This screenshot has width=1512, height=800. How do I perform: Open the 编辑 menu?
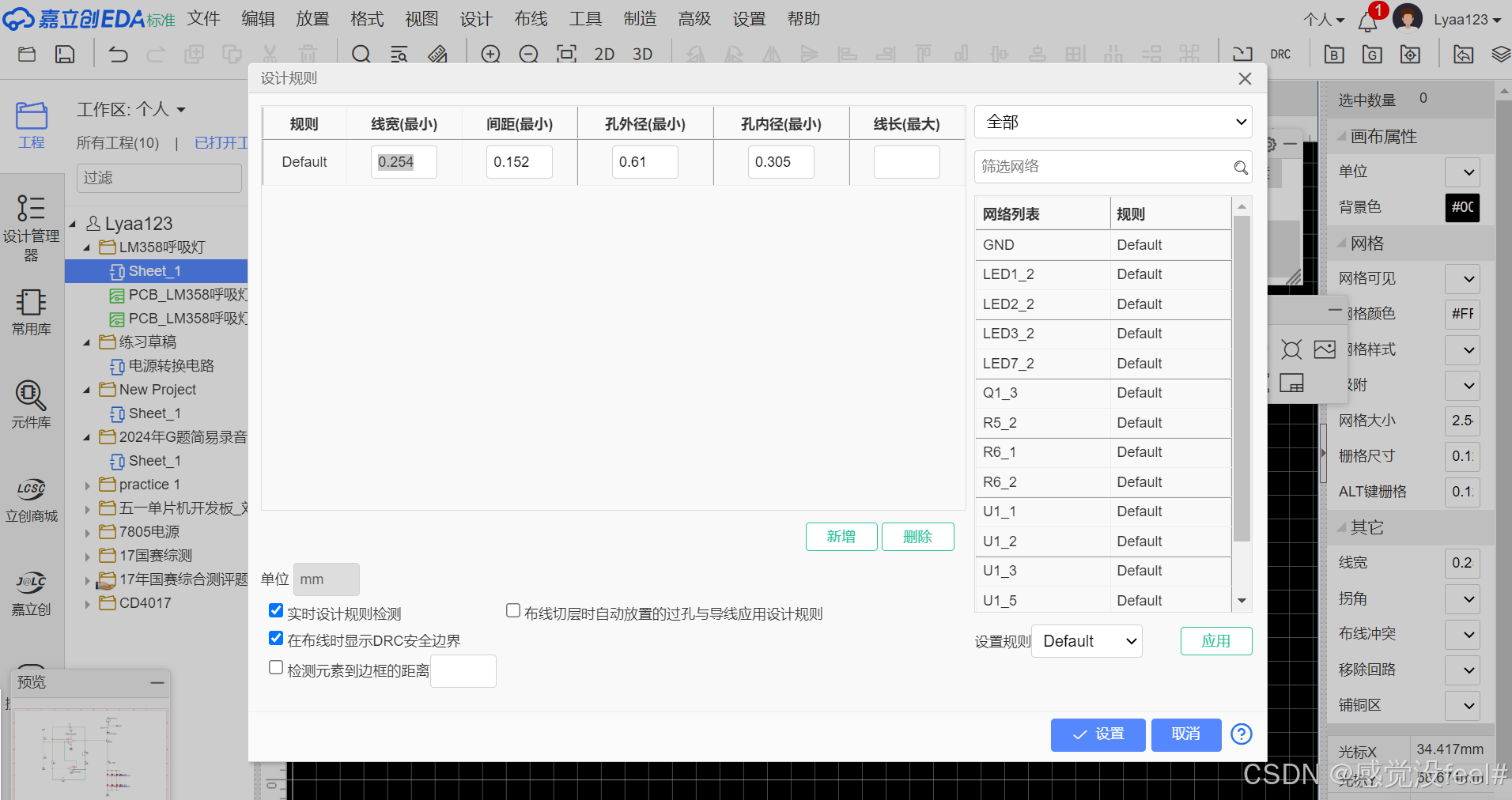(x=258, y=19)
